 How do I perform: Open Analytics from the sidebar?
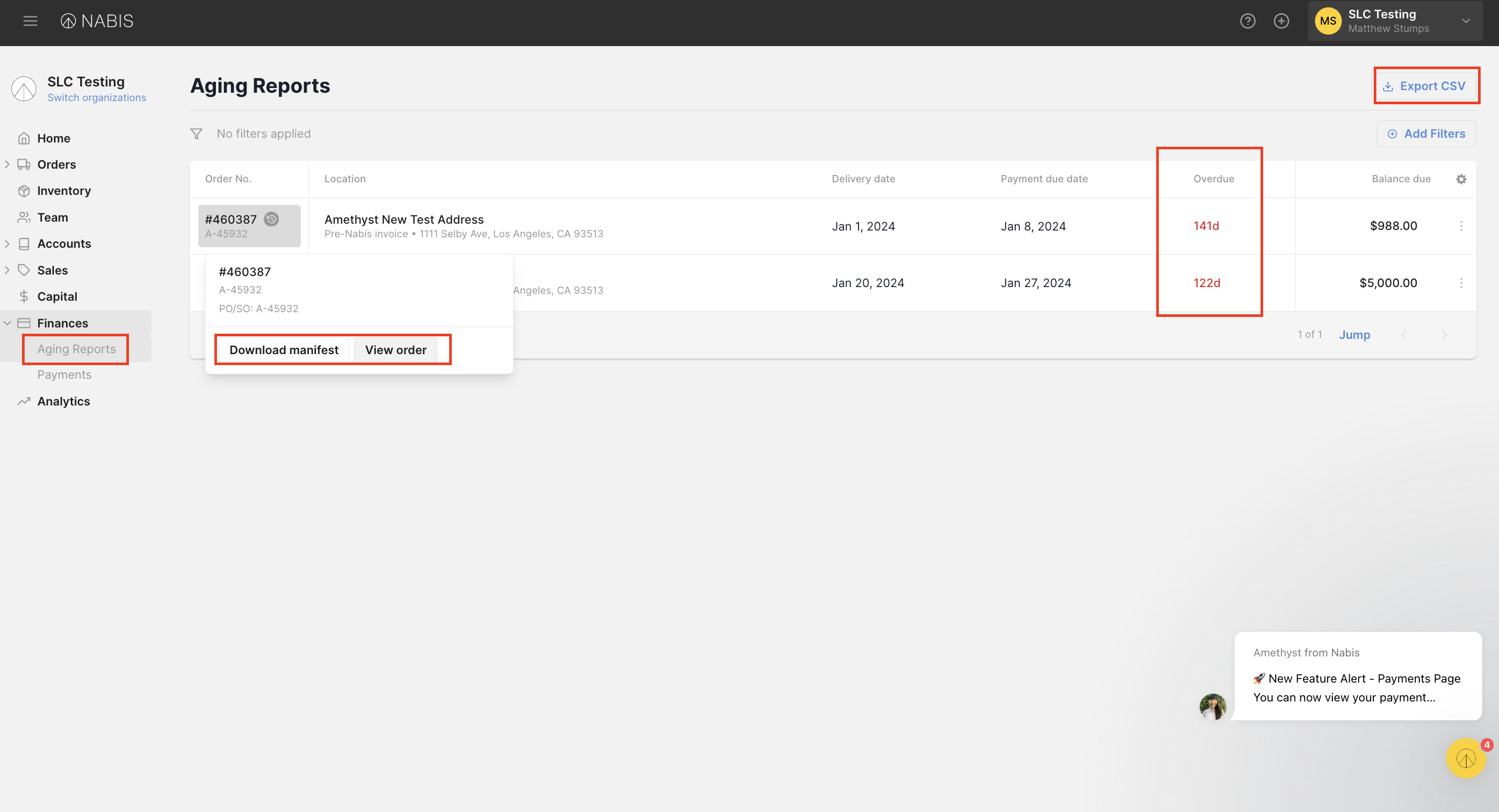pyautogui.click(x=63, y=401)
